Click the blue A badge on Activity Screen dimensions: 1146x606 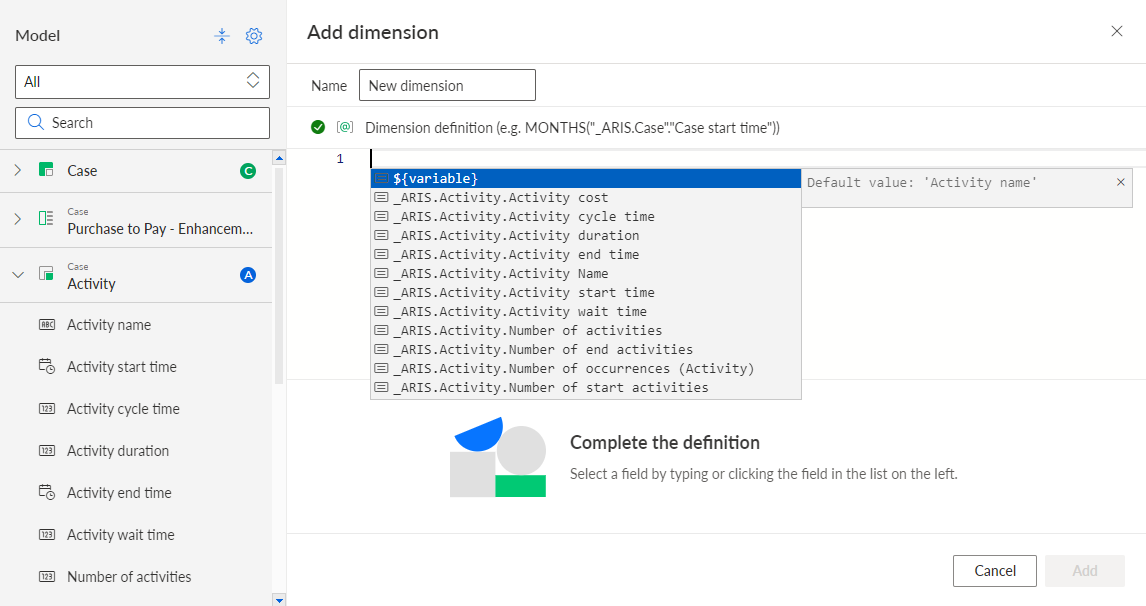[x=248, y=275]
